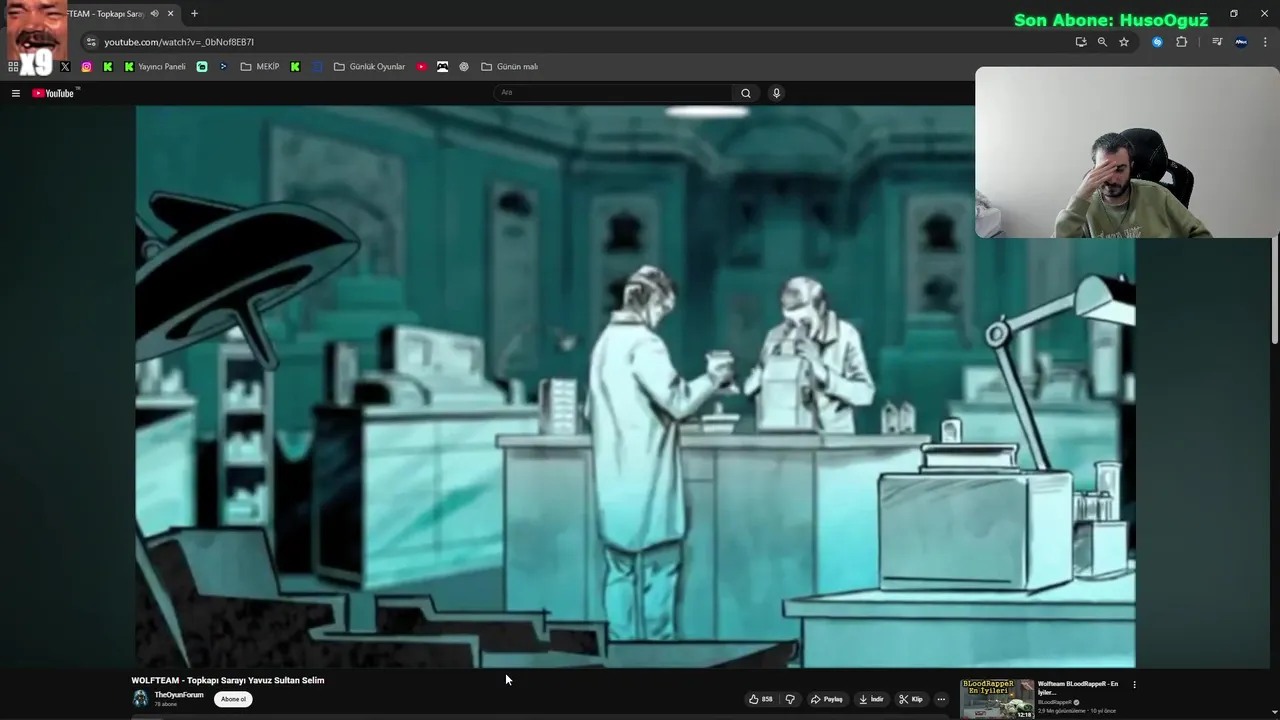
Task: Close the WOLFTEAM YouTube tab
Action: (x=171, y=13)
